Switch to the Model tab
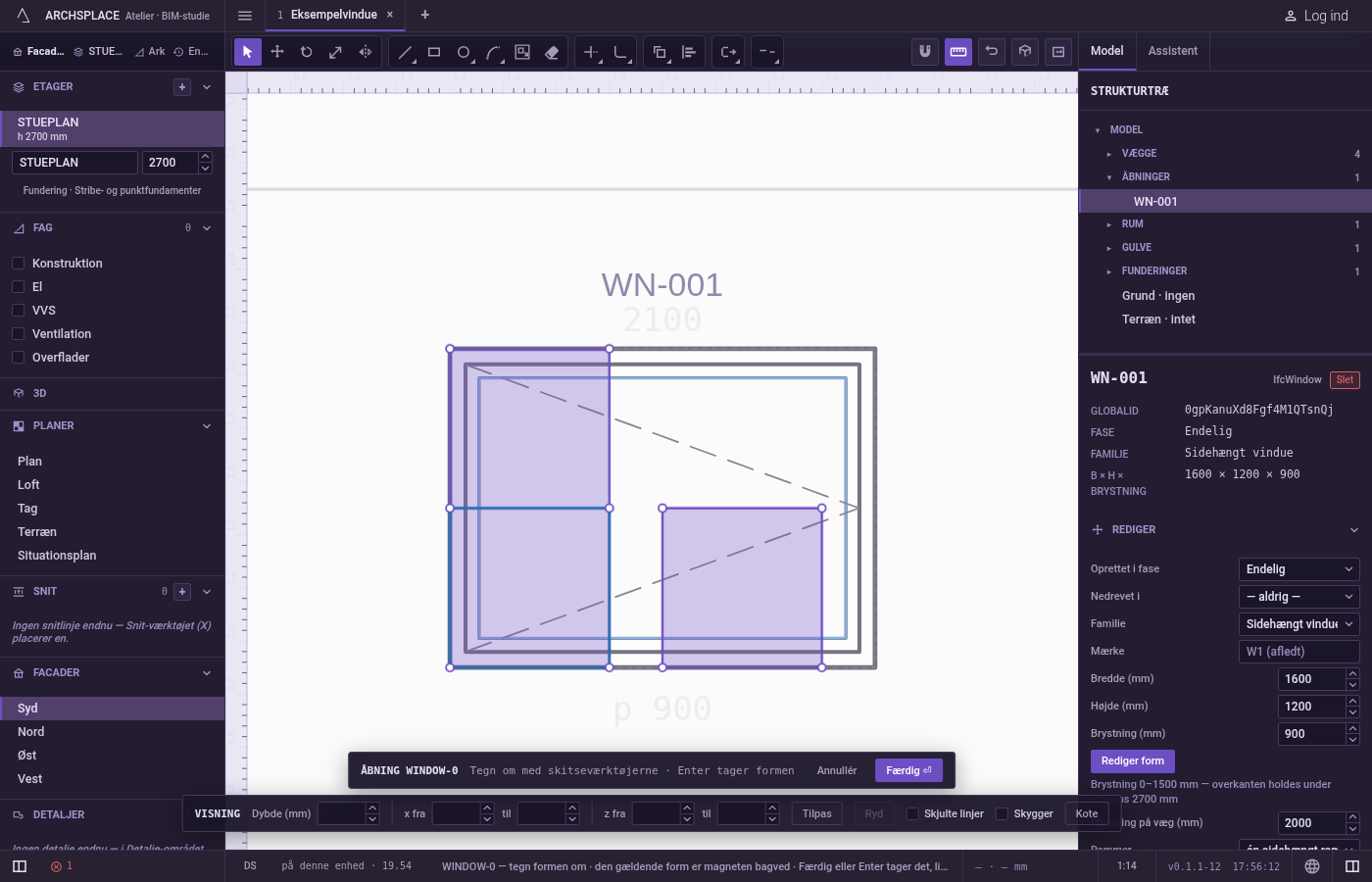1372x882 pixels. click(x=1107, y=51)
